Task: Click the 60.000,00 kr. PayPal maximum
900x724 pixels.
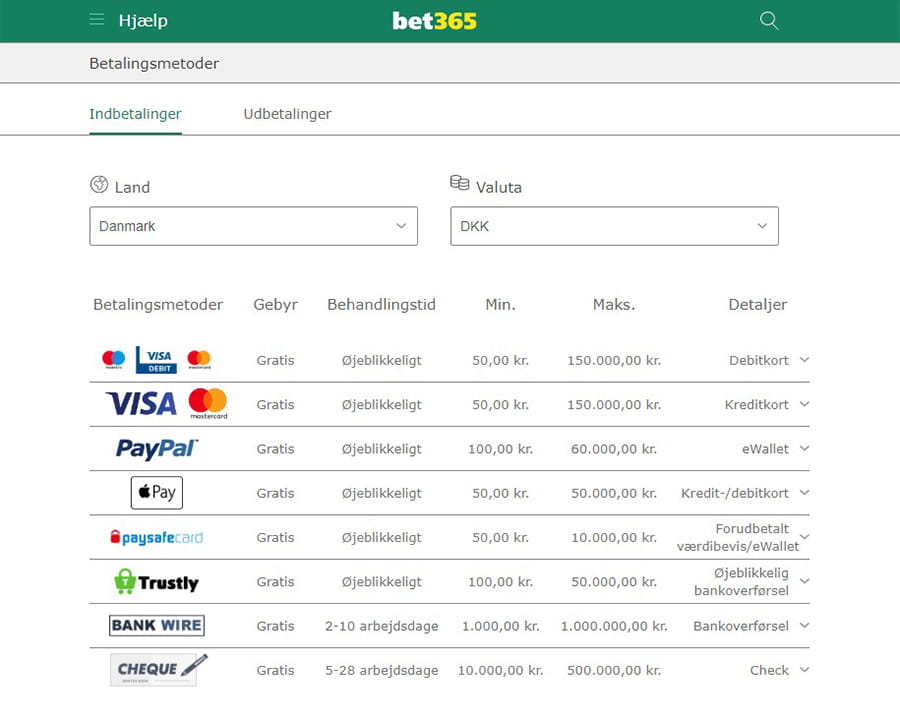Action: pos(614,449)
